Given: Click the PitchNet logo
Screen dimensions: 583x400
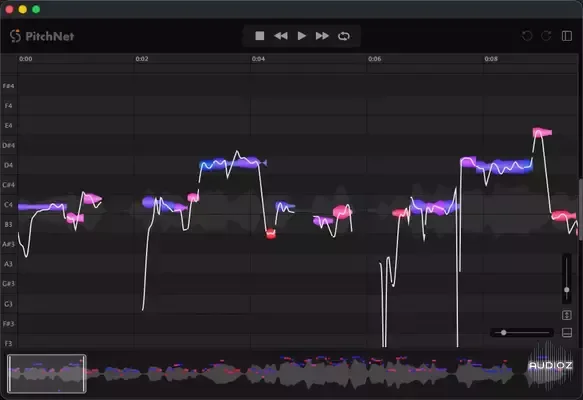Looking at the screenshot, I should [x=42, y=36].
